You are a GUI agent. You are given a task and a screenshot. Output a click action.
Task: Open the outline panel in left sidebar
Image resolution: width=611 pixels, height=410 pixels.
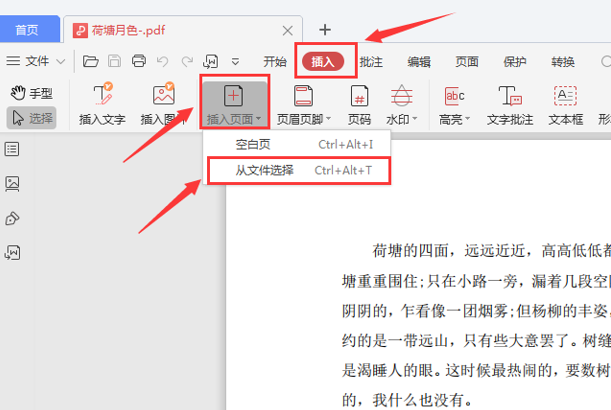click(13, 149)
